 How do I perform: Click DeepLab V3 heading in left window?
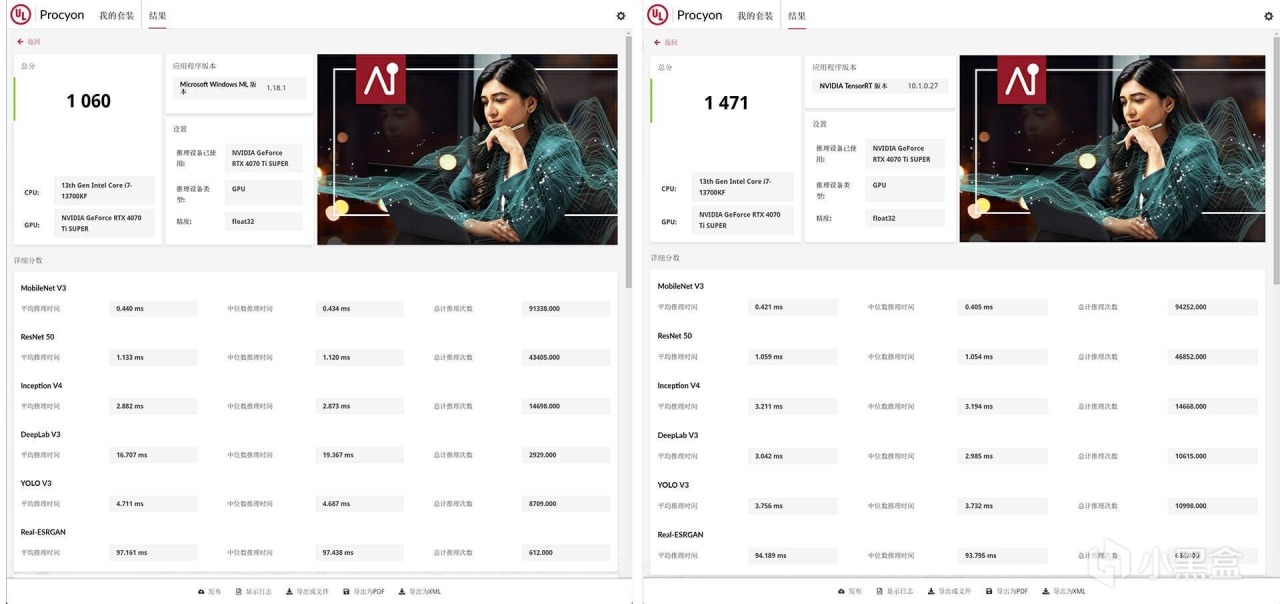[40, 435]
